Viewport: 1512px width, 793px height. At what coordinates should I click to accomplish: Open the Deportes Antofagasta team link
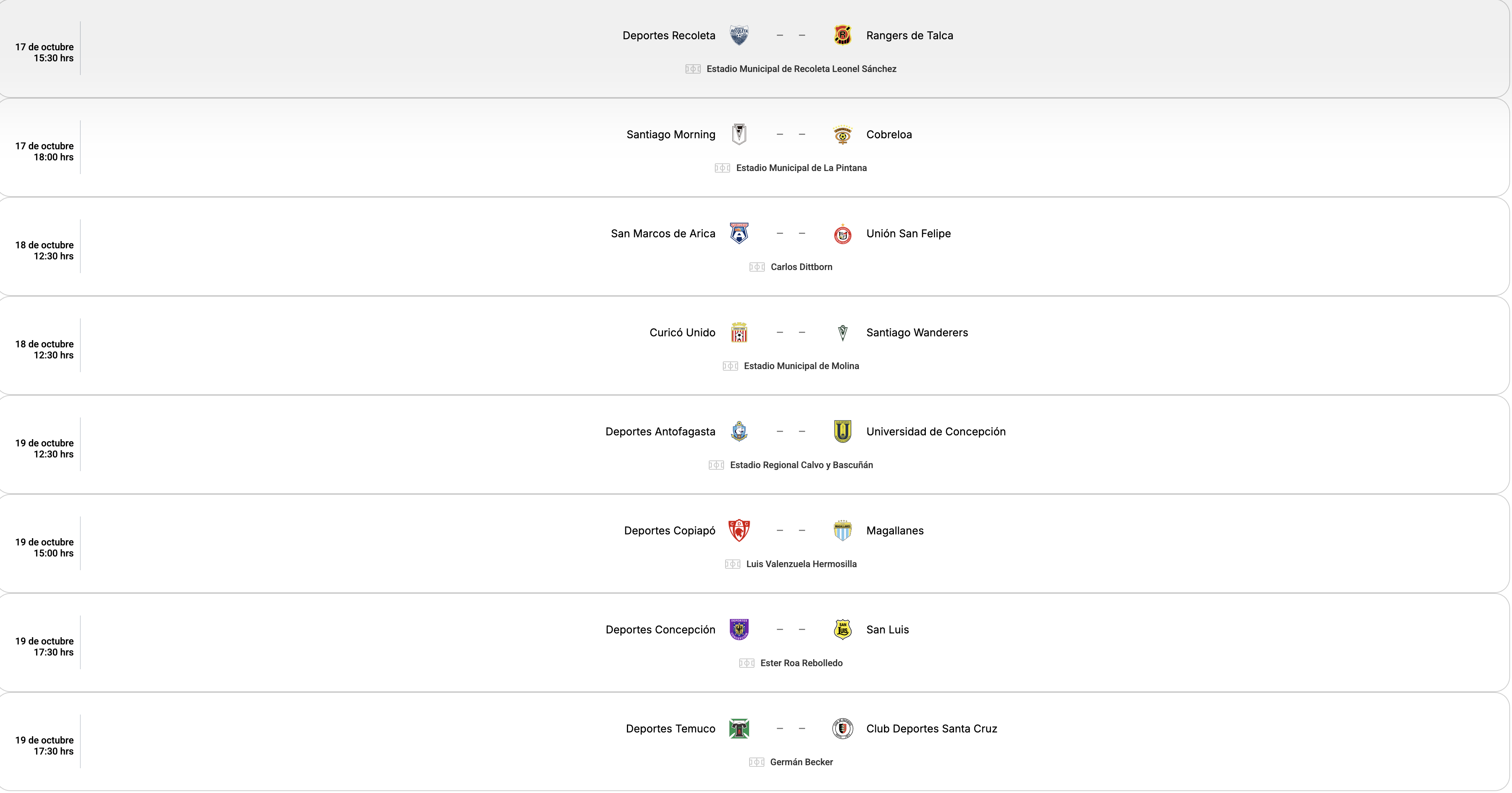[x=660, y=432]
